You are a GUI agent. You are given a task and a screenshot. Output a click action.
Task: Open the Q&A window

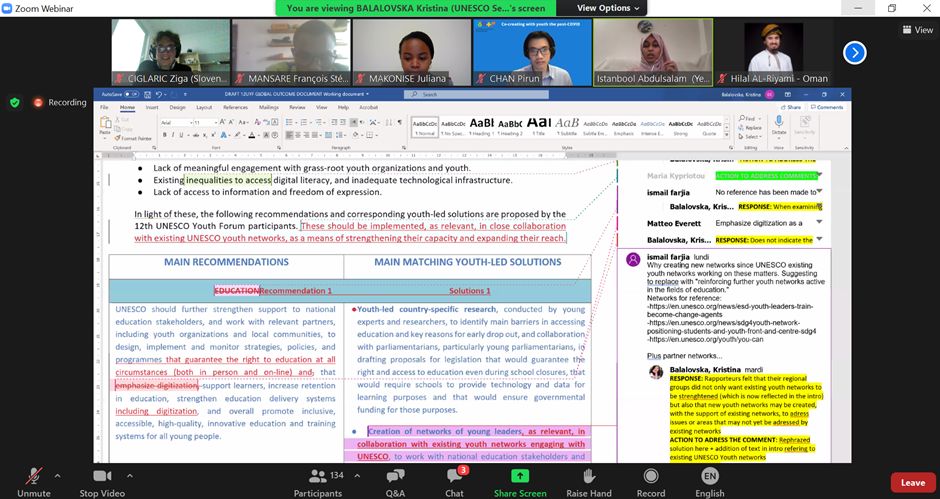[x=395, y=475]
